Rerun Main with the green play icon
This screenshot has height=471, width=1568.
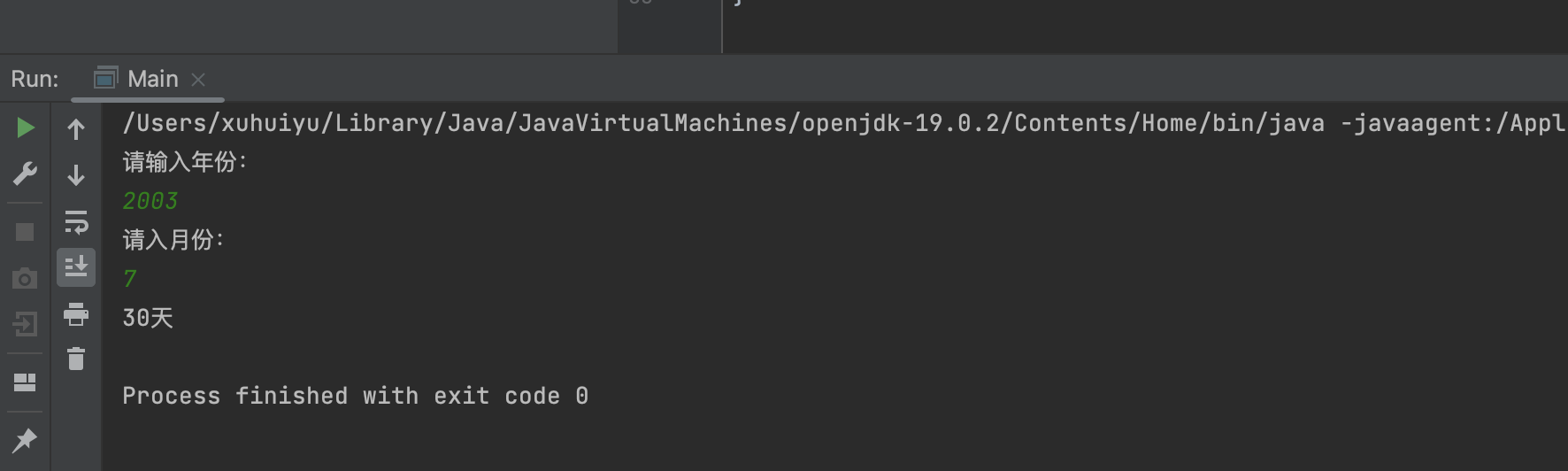click(25, 128)
